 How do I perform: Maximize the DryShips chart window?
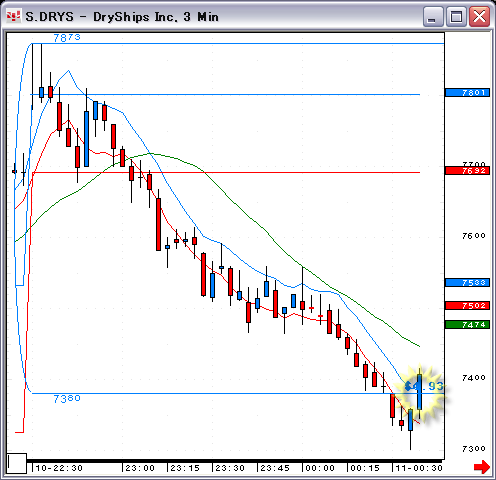coord(456,16)
